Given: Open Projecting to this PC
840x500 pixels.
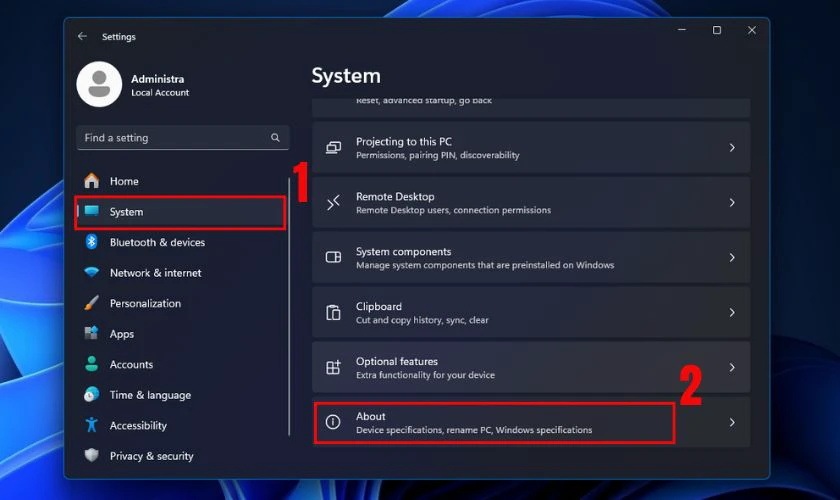Looking at the screenshot, I should point(531,147).
